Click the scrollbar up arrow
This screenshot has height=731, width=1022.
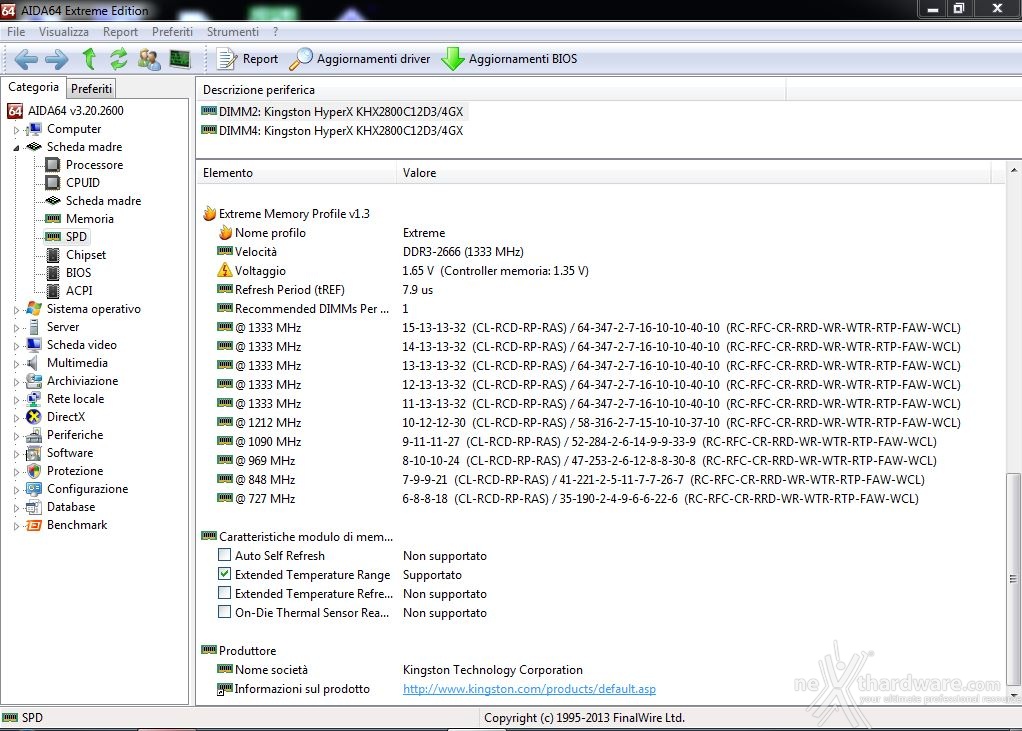pyautogui.click(x=1014, y=170)
